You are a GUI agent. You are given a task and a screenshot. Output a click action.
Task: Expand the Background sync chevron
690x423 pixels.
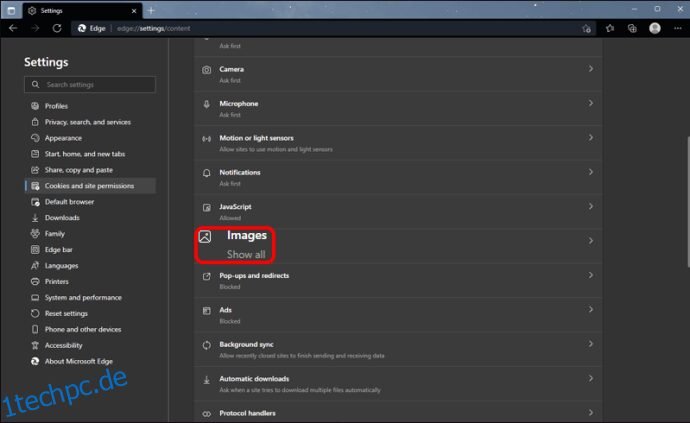(591, 344)
